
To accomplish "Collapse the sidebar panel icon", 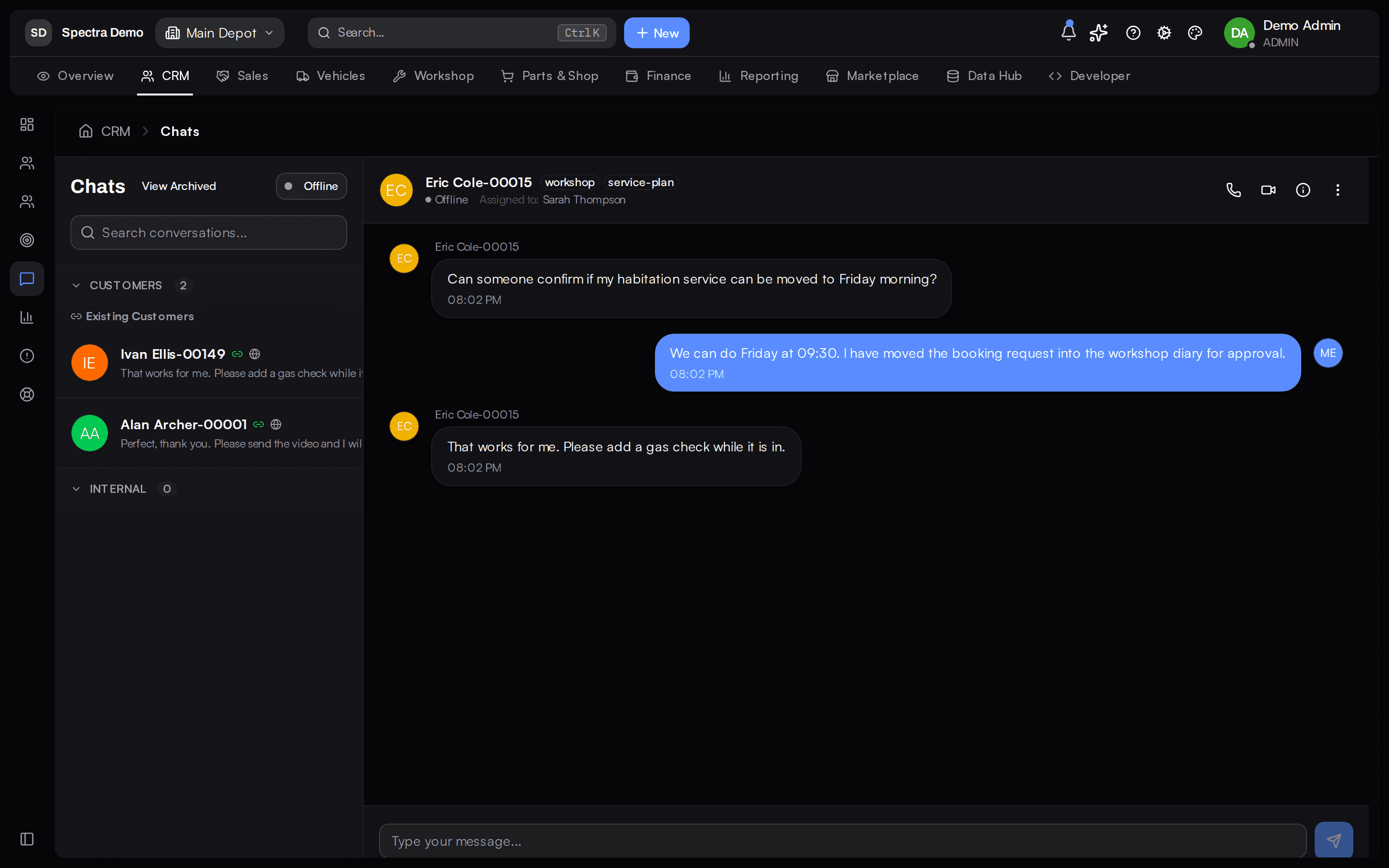I will pyautogui.click(x=27, y=839).
